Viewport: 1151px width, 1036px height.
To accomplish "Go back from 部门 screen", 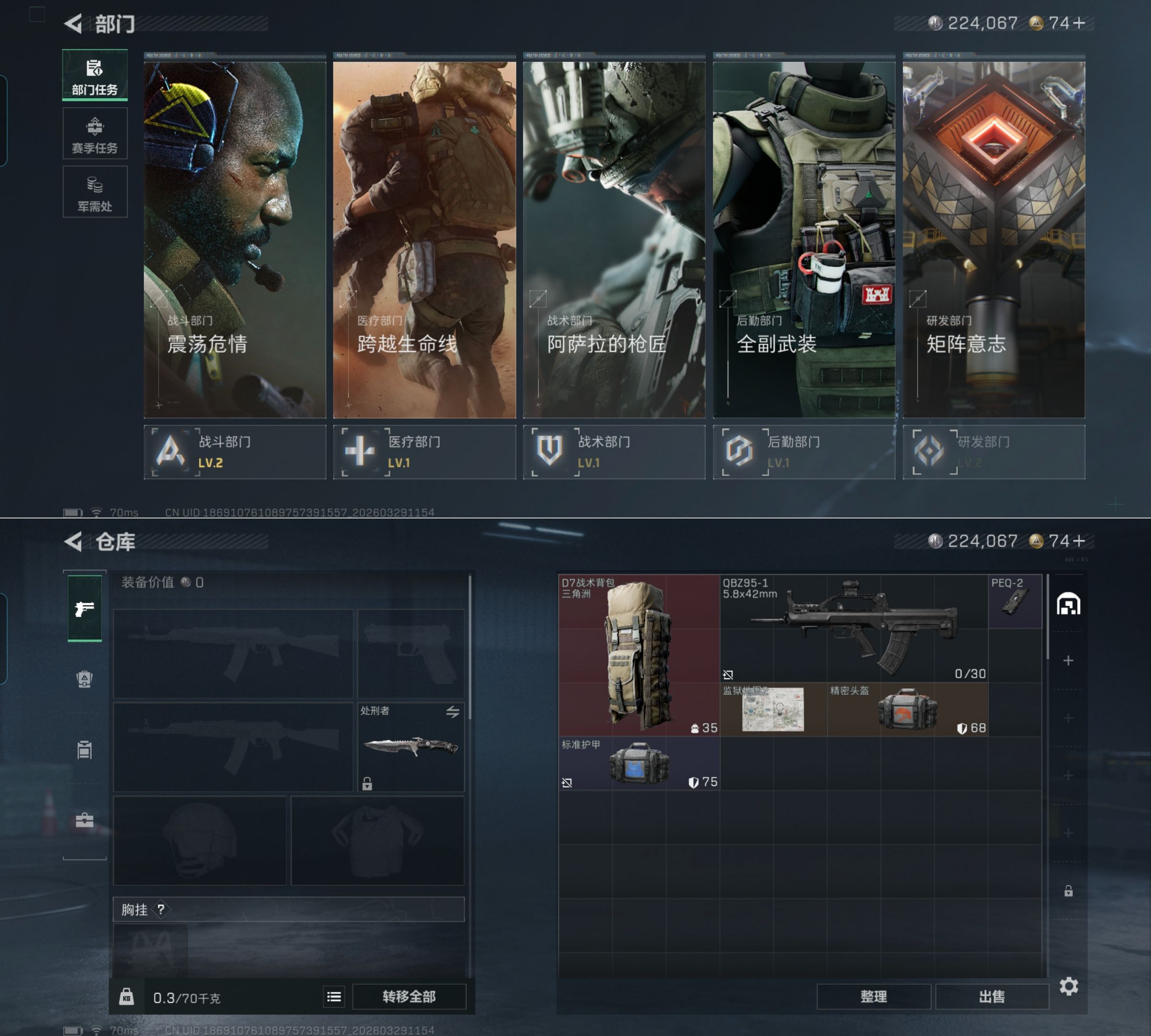I will [x=73, y=24].
